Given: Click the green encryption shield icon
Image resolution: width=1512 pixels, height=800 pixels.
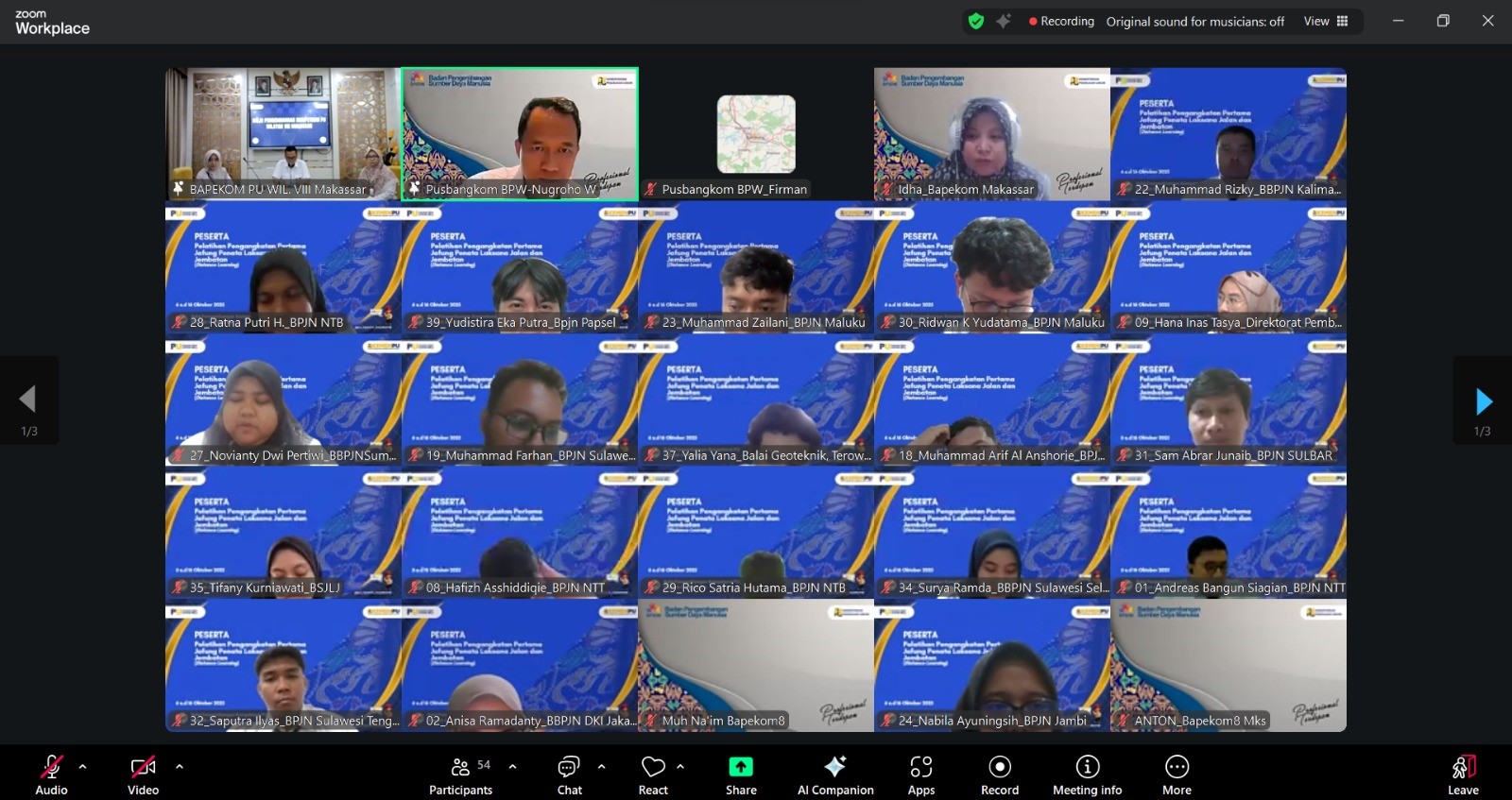Looking at the screenshot, I should pos(976,21).
